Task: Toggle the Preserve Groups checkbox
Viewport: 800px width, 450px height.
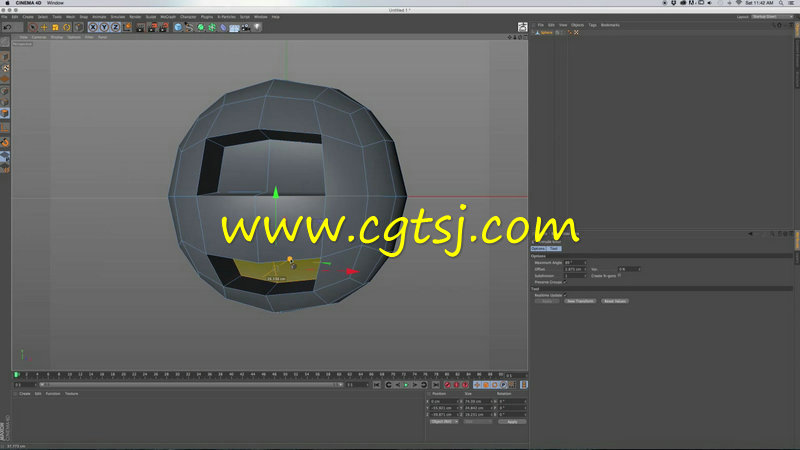Action: coord(565,282)
